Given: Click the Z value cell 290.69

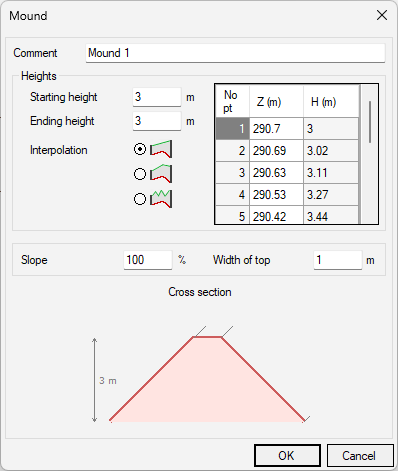Looking at the screenshot, I should coord(276,151).
